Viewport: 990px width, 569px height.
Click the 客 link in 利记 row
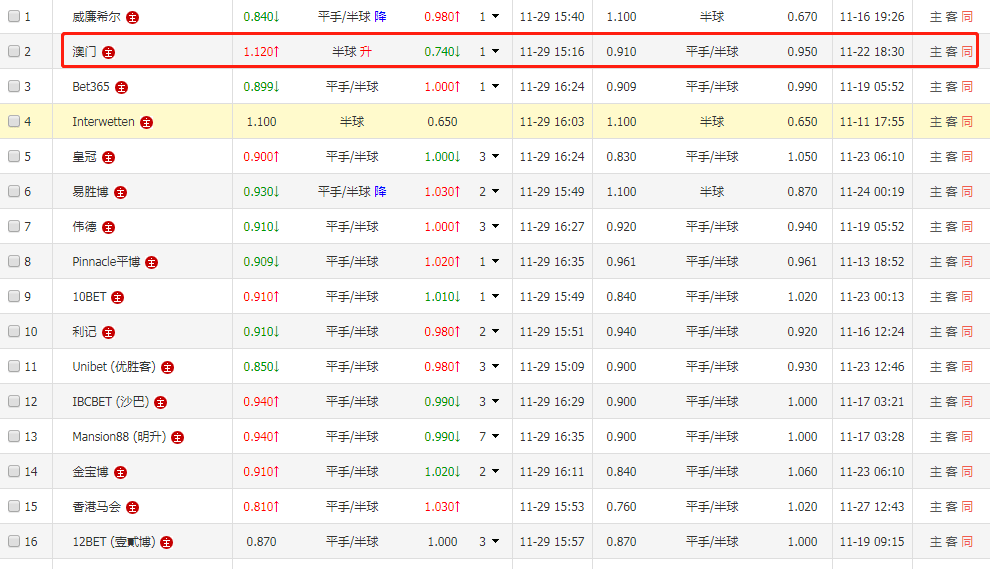click(x=951, y=332)
